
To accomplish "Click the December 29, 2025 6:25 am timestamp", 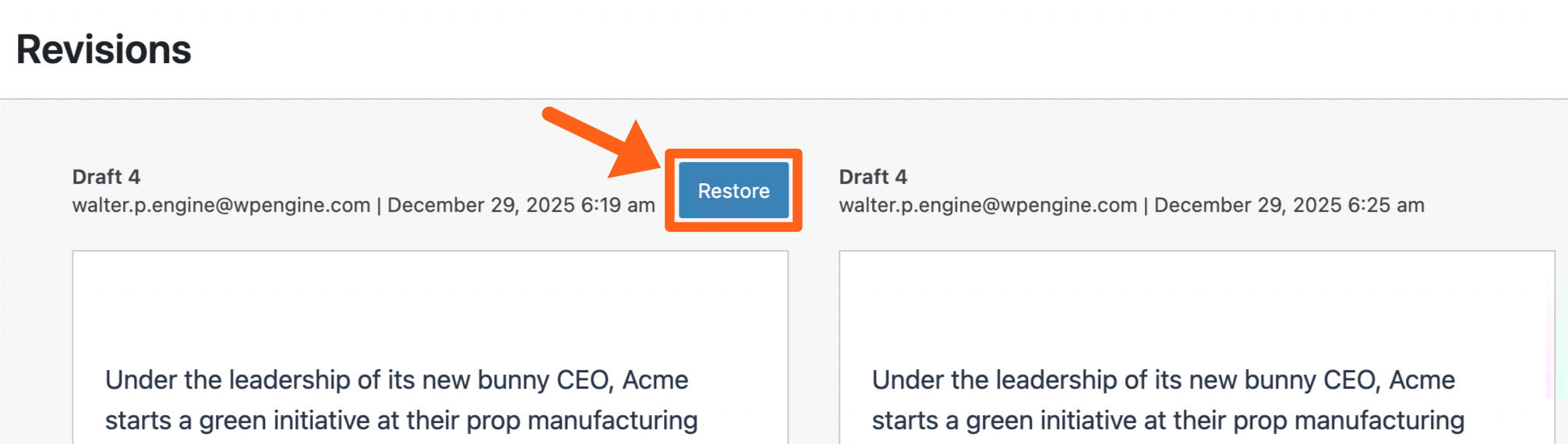I will pos(1288,206).
